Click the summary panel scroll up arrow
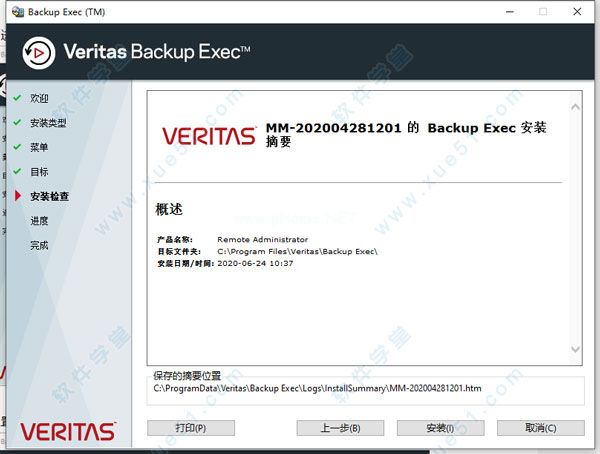Image resolution: width=600 pixels, height=454 pixels. click(x=575, y=103)
